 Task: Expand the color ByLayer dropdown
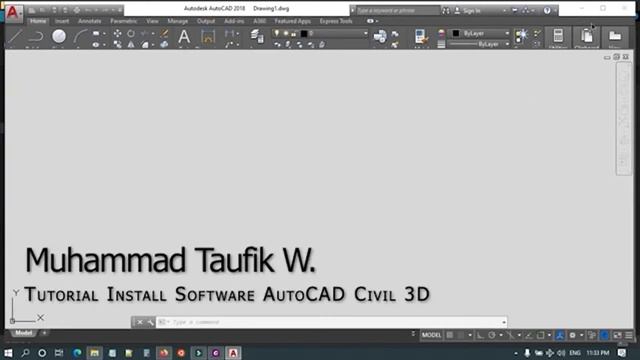(x=507, y=33)
